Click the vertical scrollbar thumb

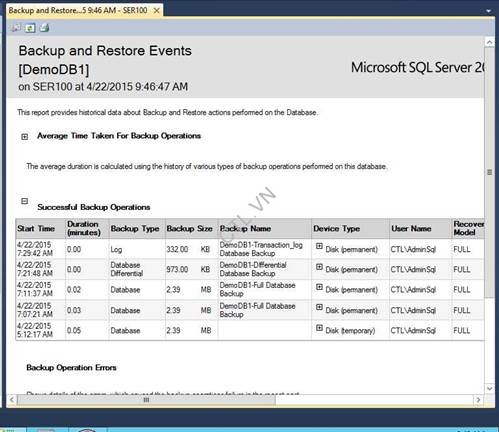[489, 172]
